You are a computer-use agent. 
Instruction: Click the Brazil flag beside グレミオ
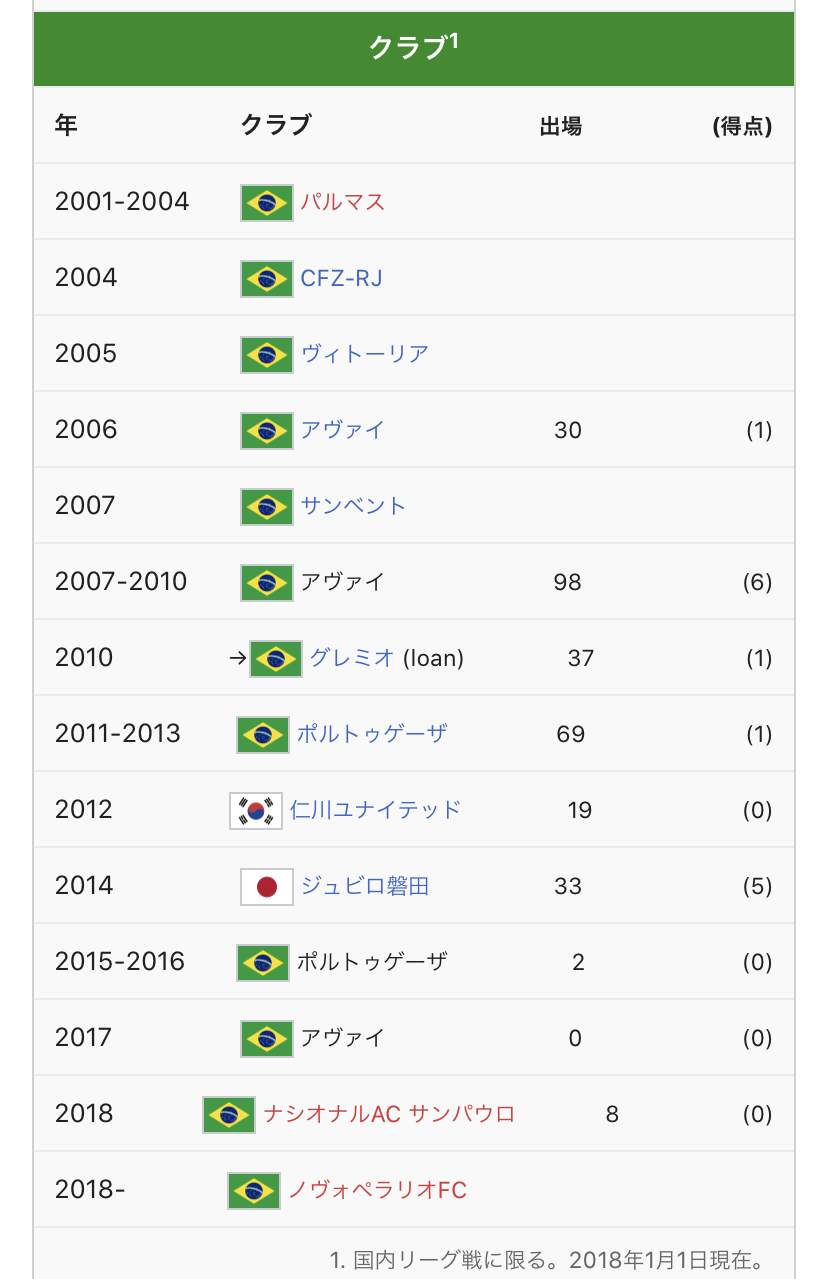pyautogui.click(x=276, y=659)
